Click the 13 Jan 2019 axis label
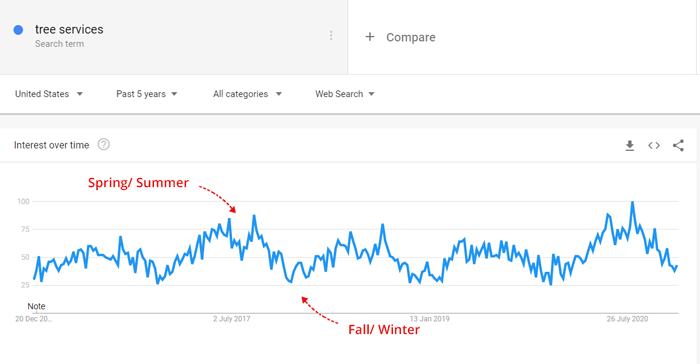This screenshot has width=700, height=364. tap(429, 319)
